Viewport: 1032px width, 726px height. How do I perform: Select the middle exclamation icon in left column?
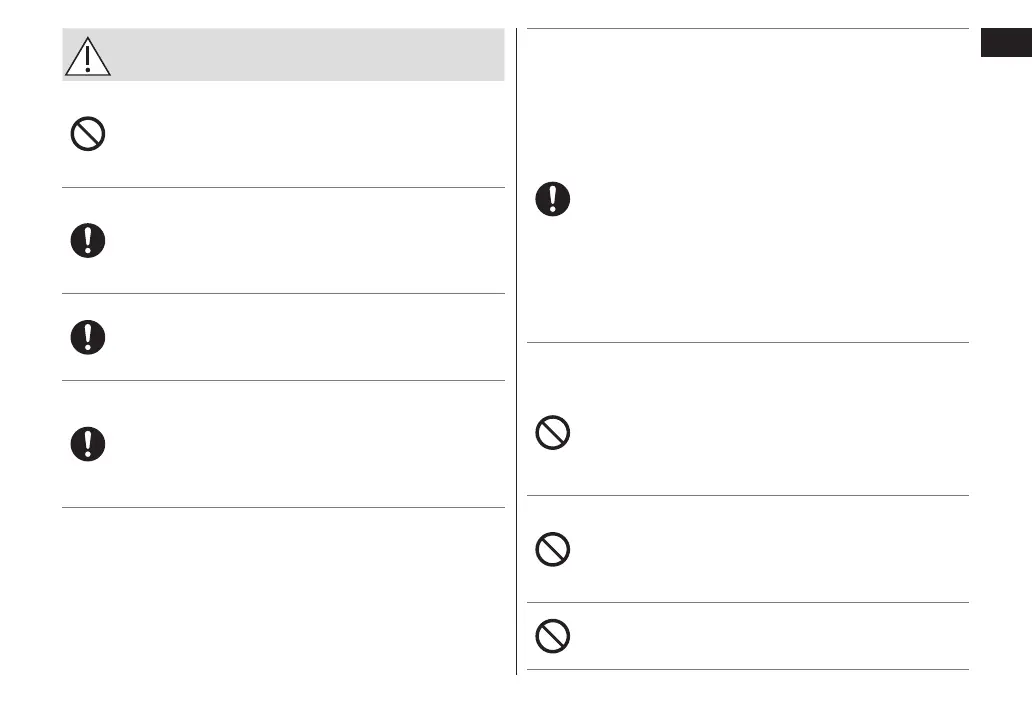(88, 337)
